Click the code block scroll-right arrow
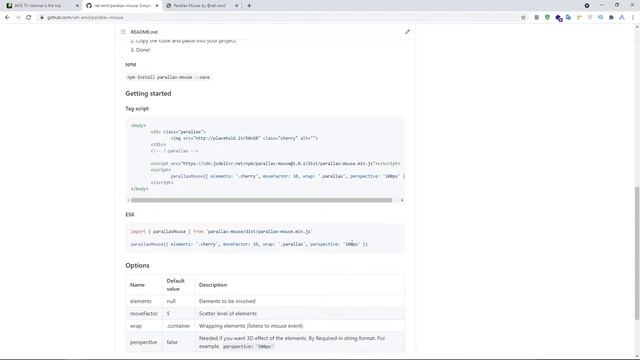The height and width of the screenshot is (360, 640). [402, 200]
